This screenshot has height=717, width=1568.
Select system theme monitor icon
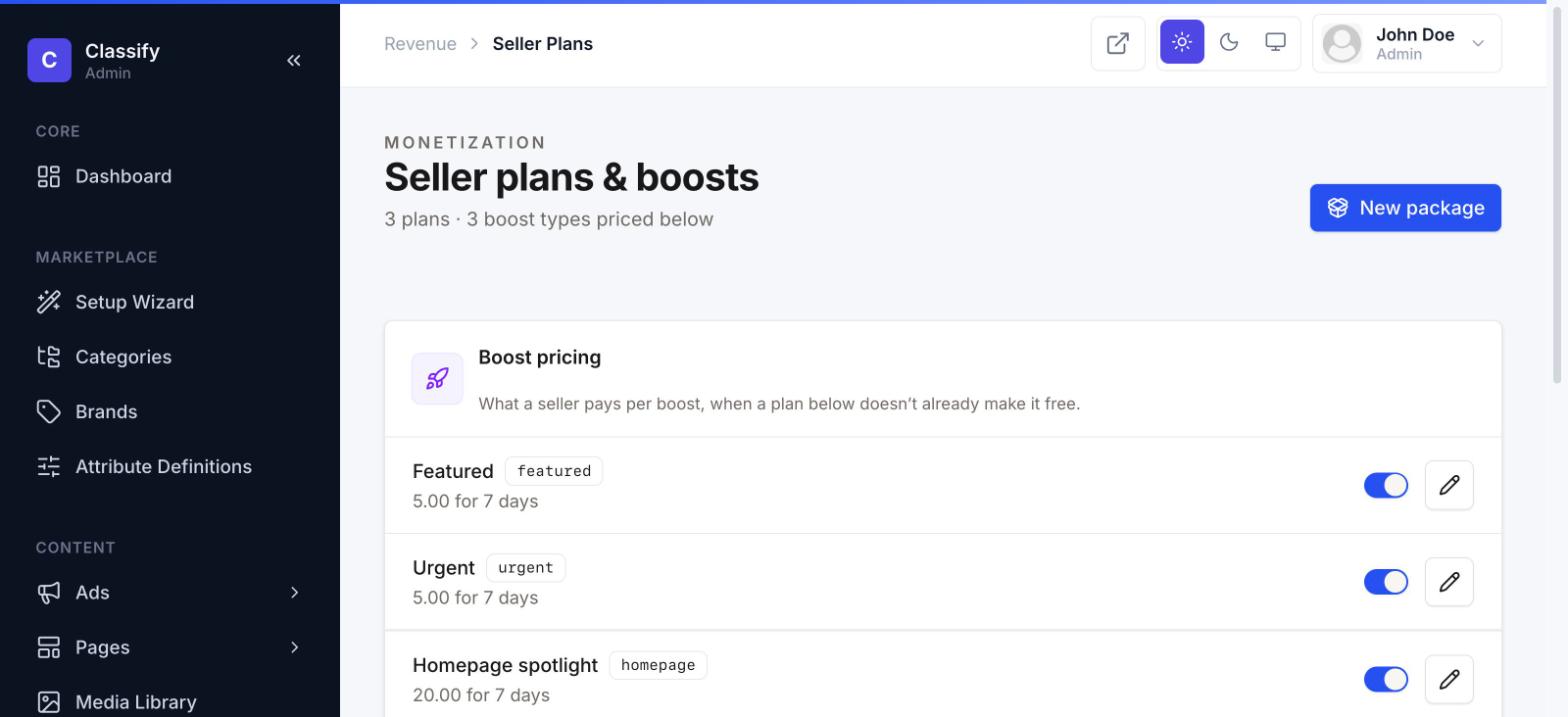[x=1275, y=42]
